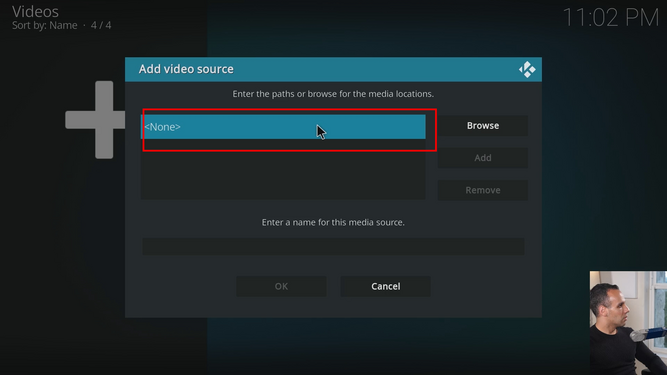Select the <None> path entry

tap(283, 127)
